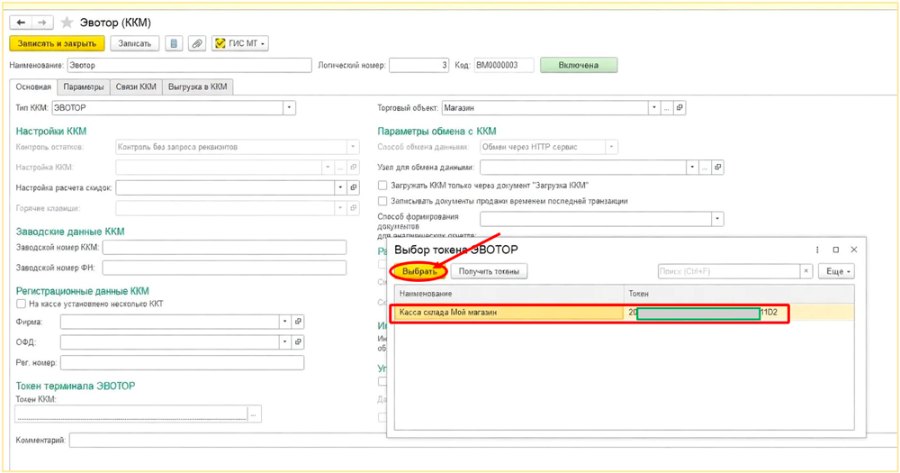The image size is (900, 473).
Task: Open the Способ обмена данными dropdown
Action: click(611, 147)
